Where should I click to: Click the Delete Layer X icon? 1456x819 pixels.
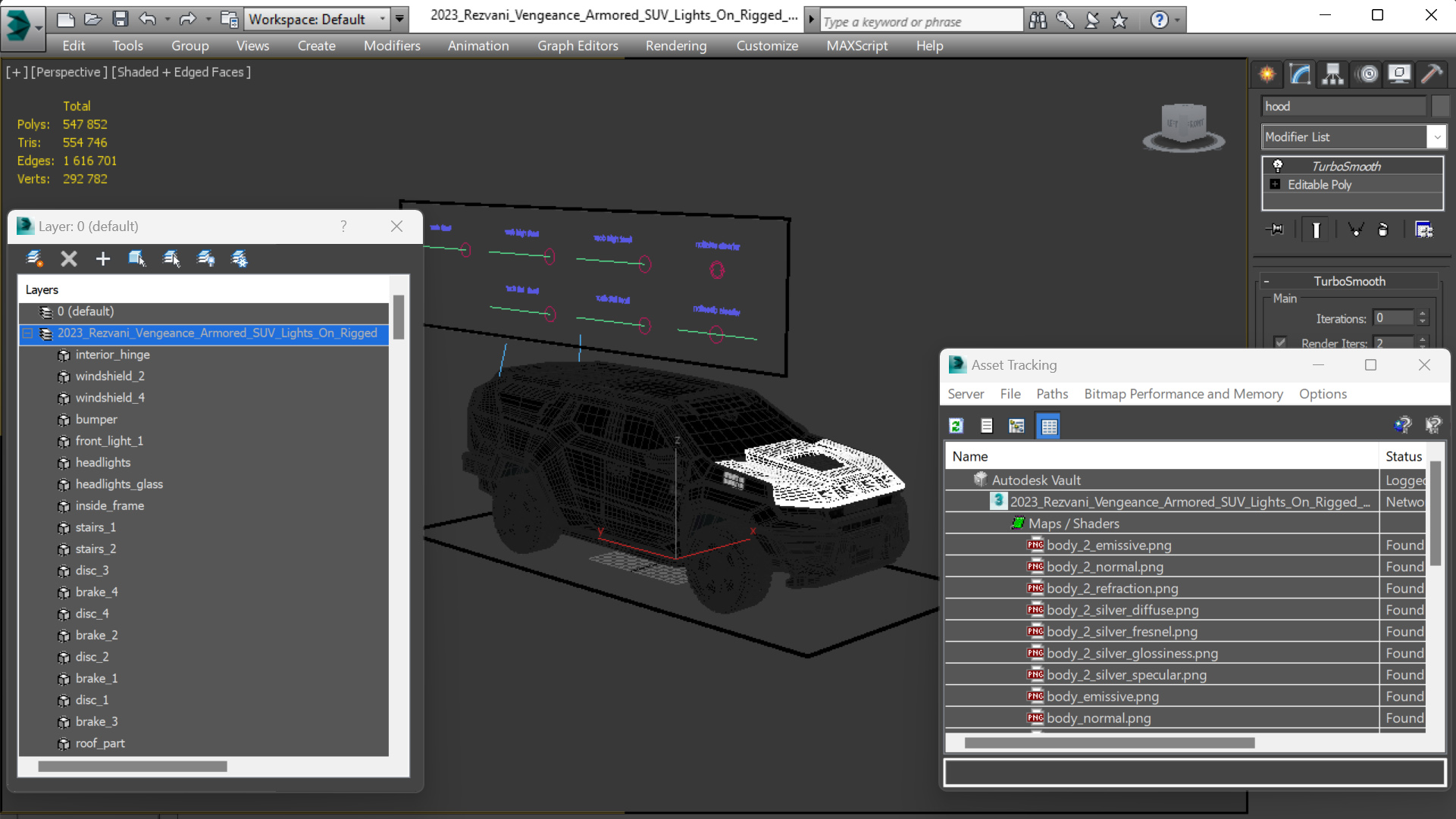pos(69,259)
